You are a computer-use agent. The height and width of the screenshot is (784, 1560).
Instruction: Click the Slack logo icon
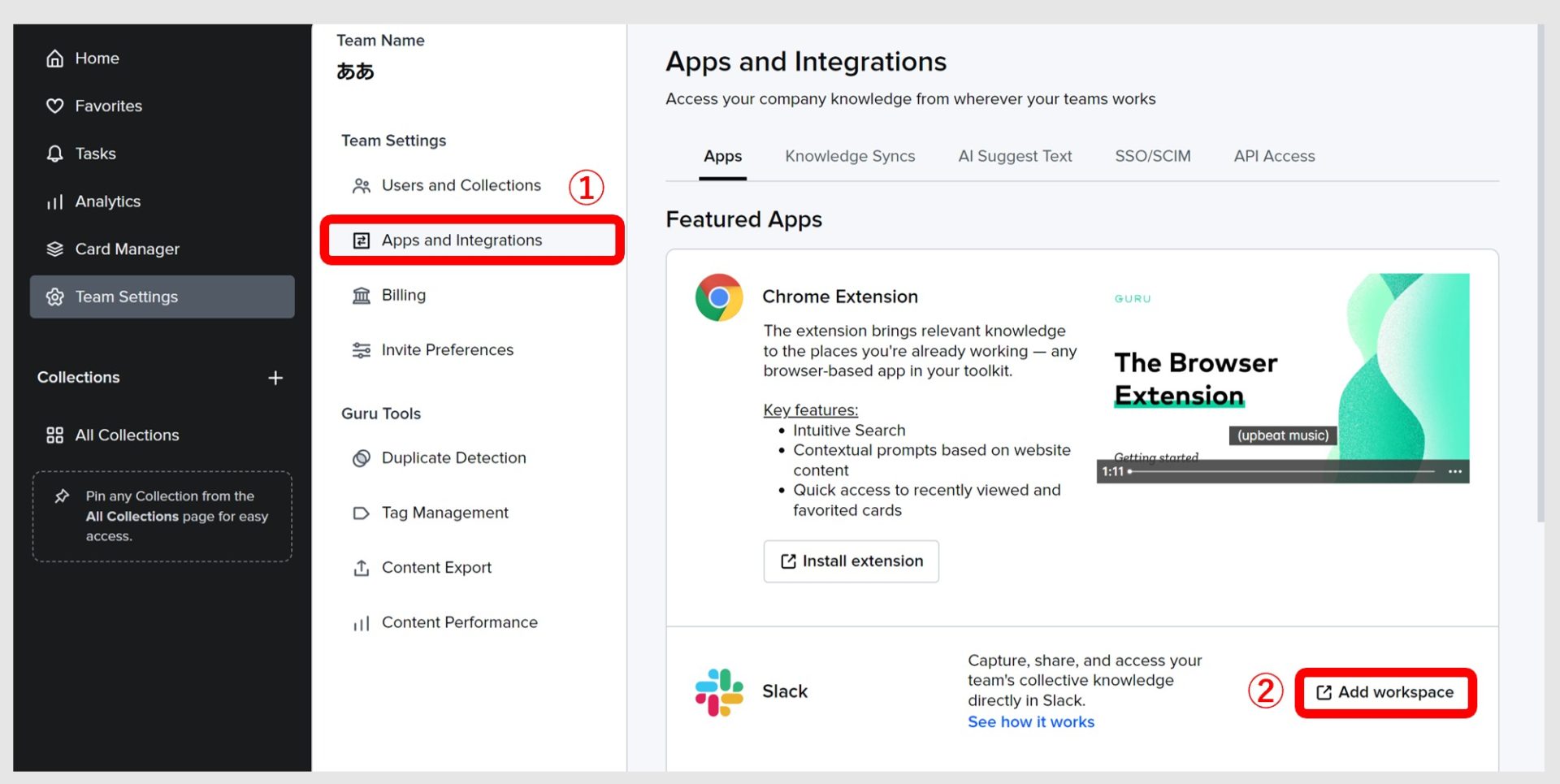pyautogui.click(x=718, y=692)
